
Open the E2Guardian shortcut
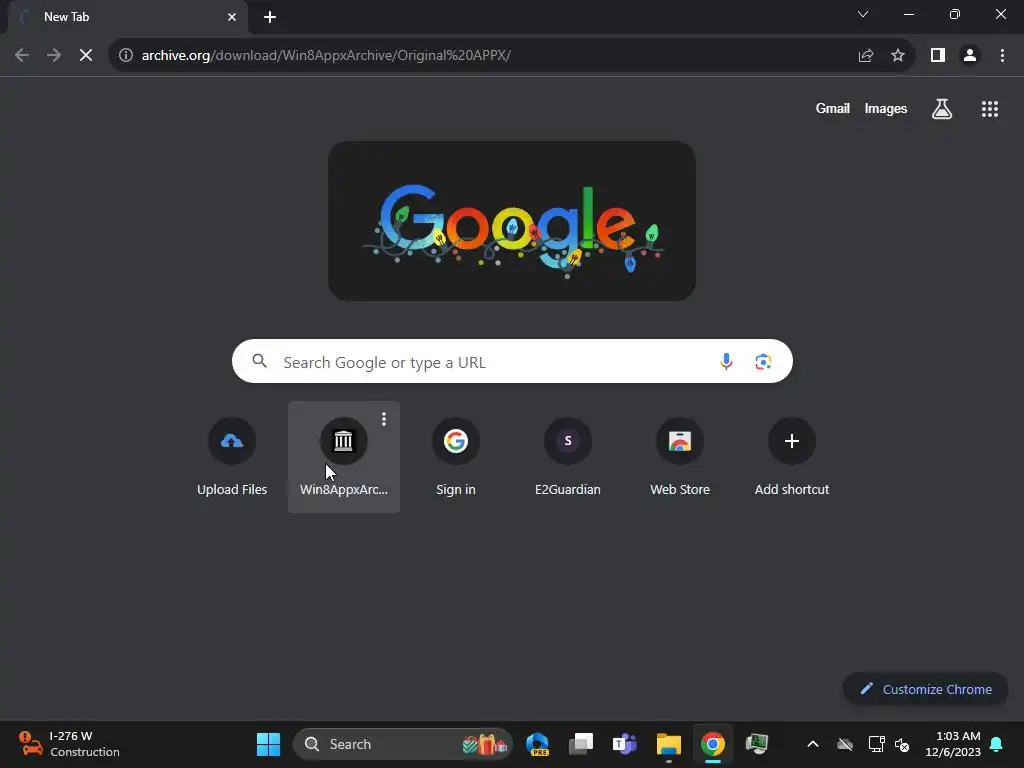point(568,457)
